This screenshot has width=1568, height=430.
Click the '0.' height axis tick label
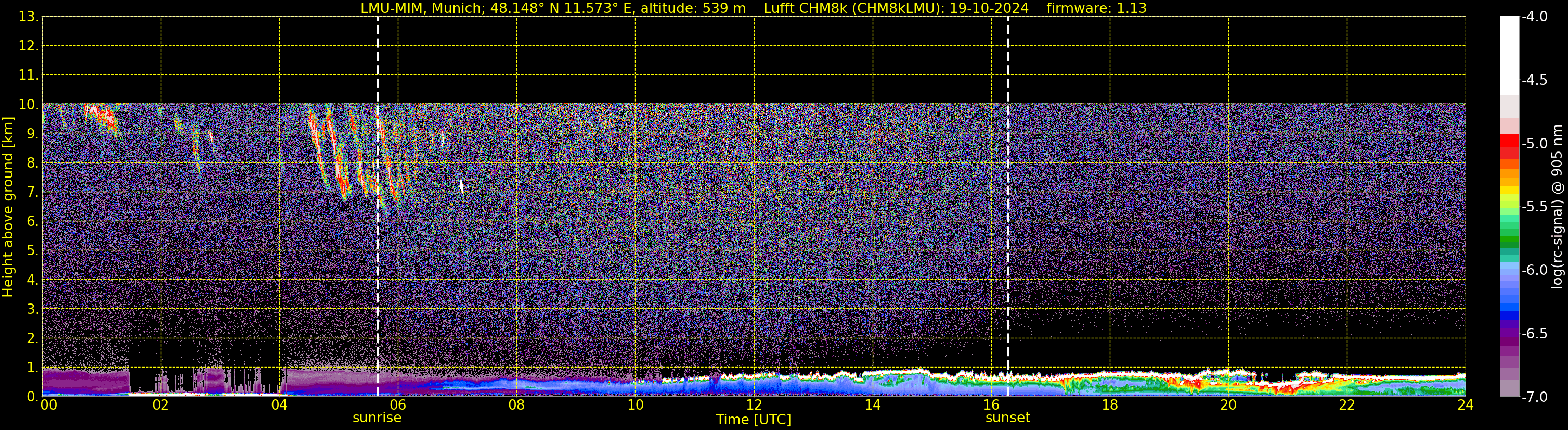point(32,397)
